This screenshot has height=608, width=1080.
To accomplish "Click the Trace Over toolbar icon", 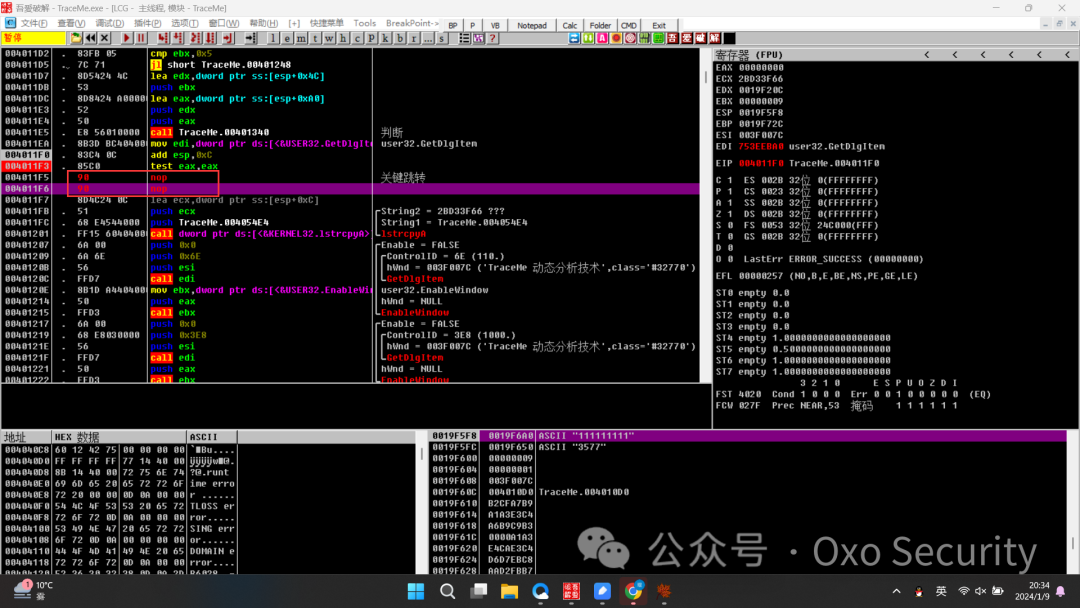I will (x=211, y=39).
